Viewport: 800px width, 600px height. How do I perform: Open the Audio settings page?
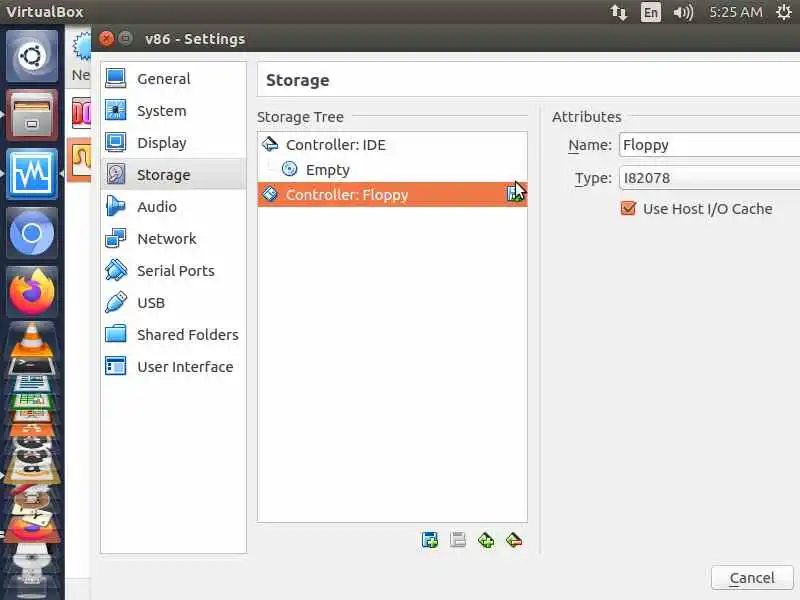point(173,207)
